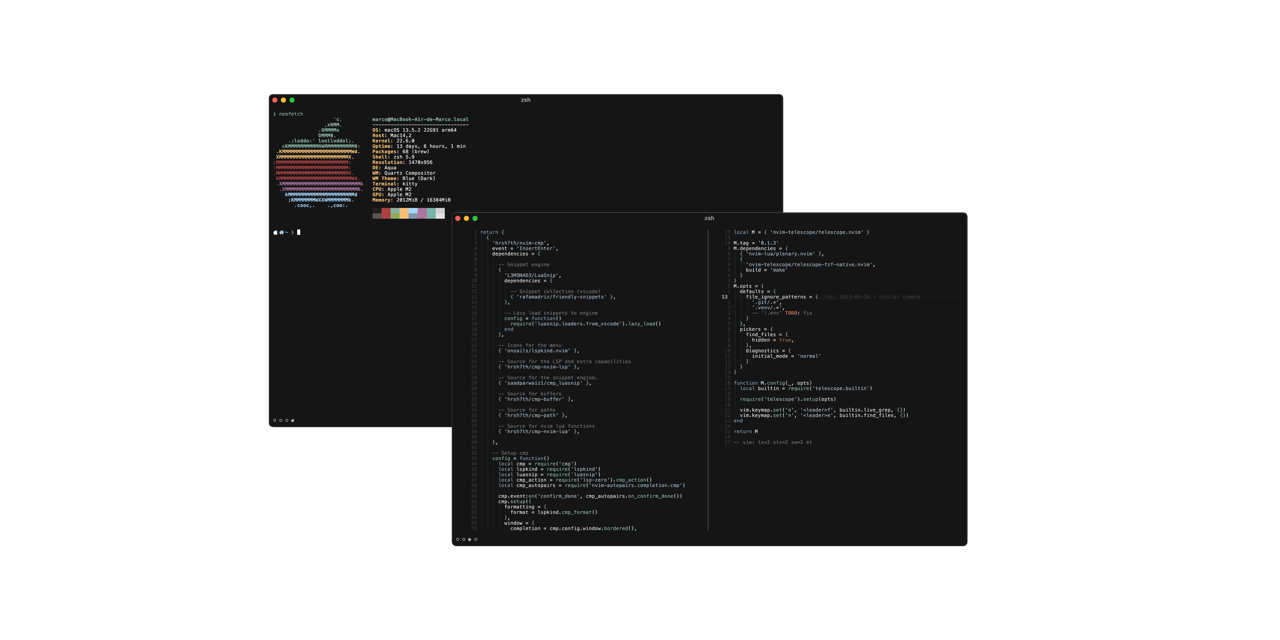Click the 'rafamadriz/friendly-snippets' string
Image resolution: width=1280 pixels, height=640 pixels.
point(563,297)
